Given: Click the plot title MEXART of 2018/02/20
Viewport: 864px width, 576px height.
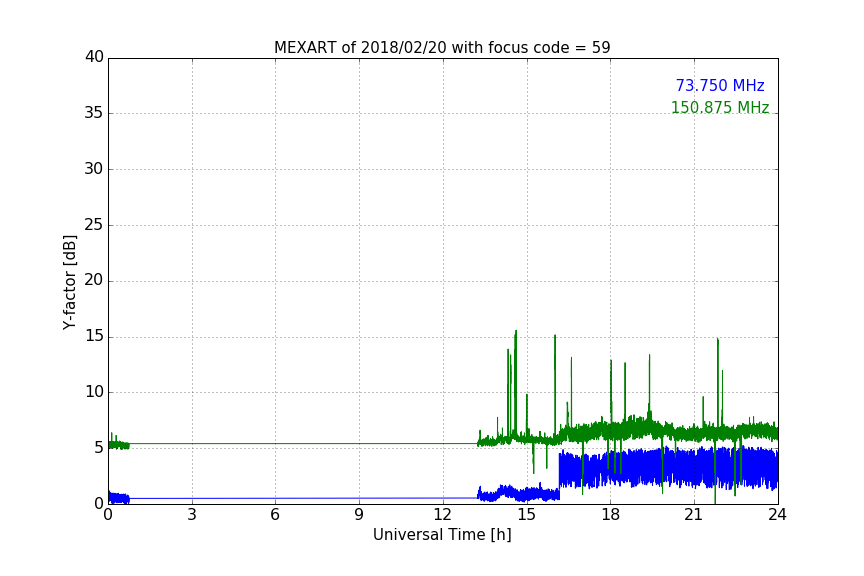Looking at the screenshot, I should point(442,48).
